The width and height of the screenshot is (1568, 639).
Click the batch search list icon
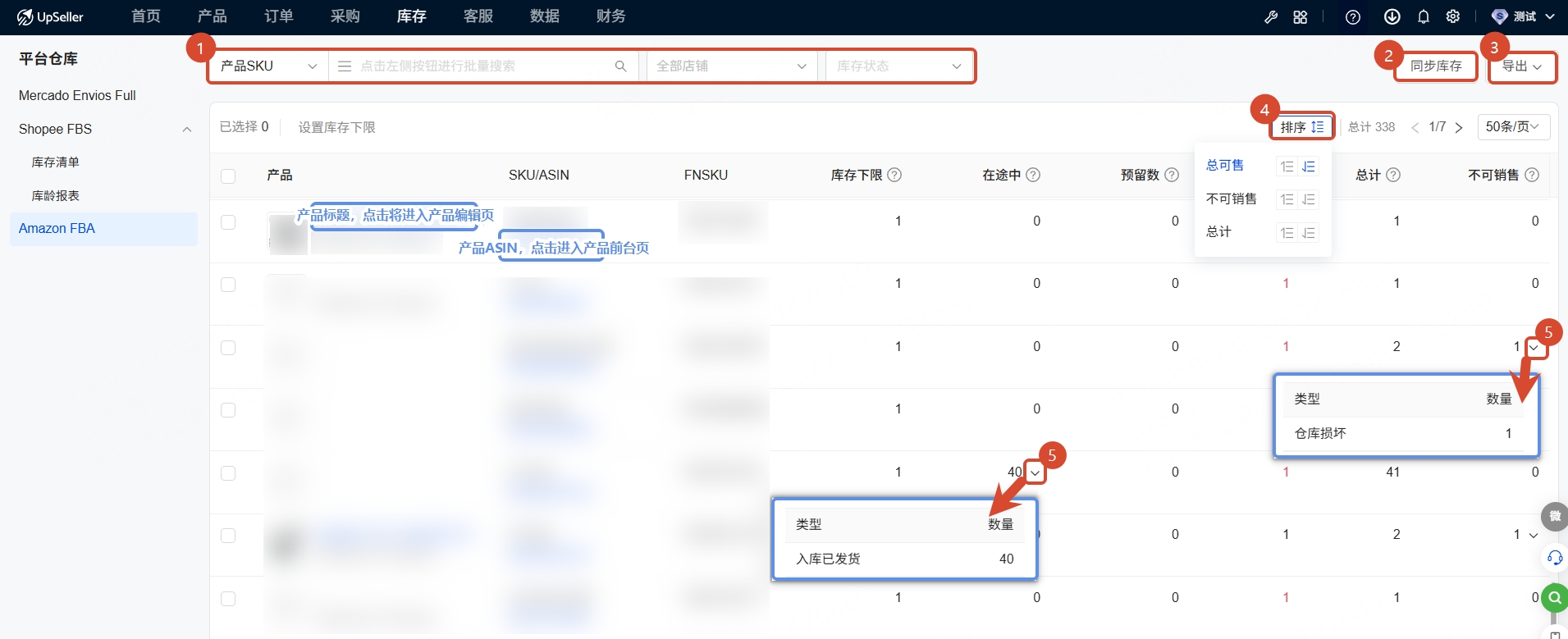(345, 66)
